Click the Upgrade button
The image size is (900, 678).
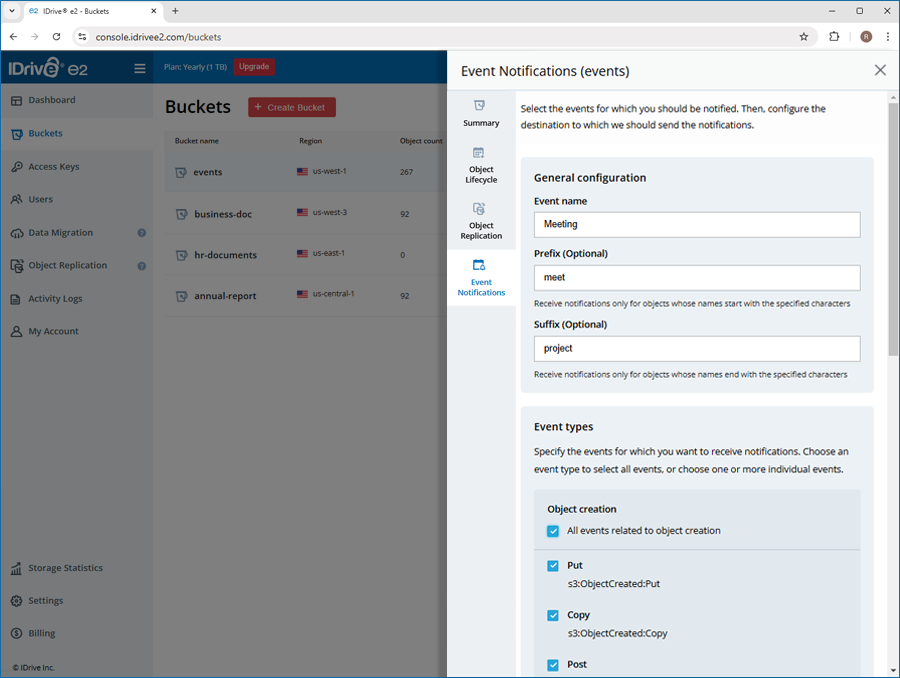pos(254,67)
